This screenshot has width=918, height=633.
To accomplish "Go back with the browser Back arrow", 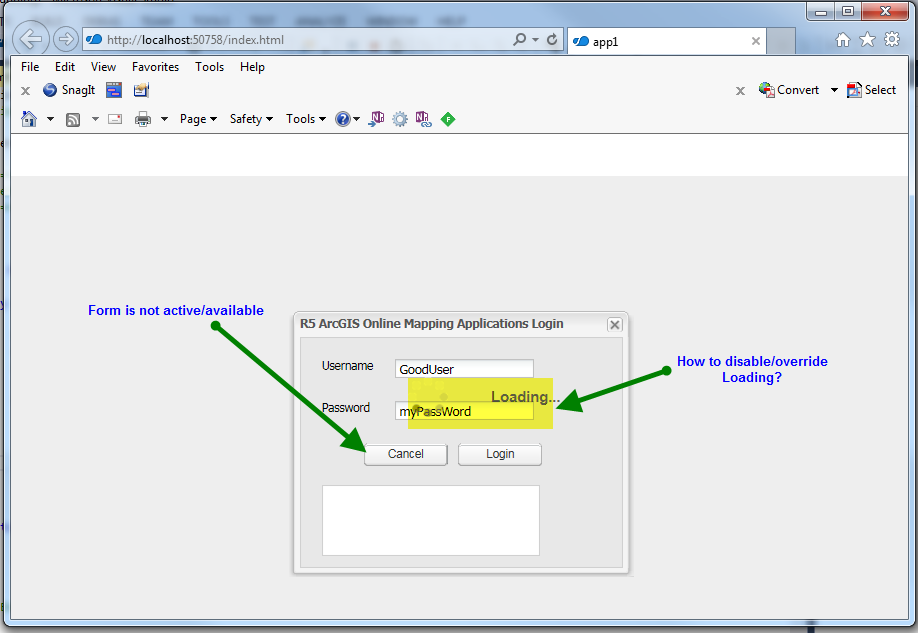I will (30, 39).
